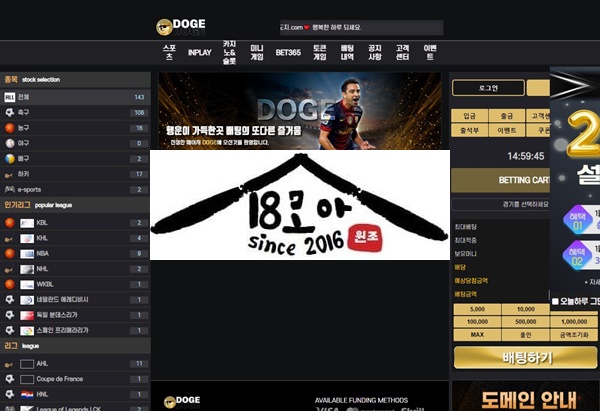Select the 500,000 bet amount
This screenshot has width=600, height=411.
pos(525,322)
